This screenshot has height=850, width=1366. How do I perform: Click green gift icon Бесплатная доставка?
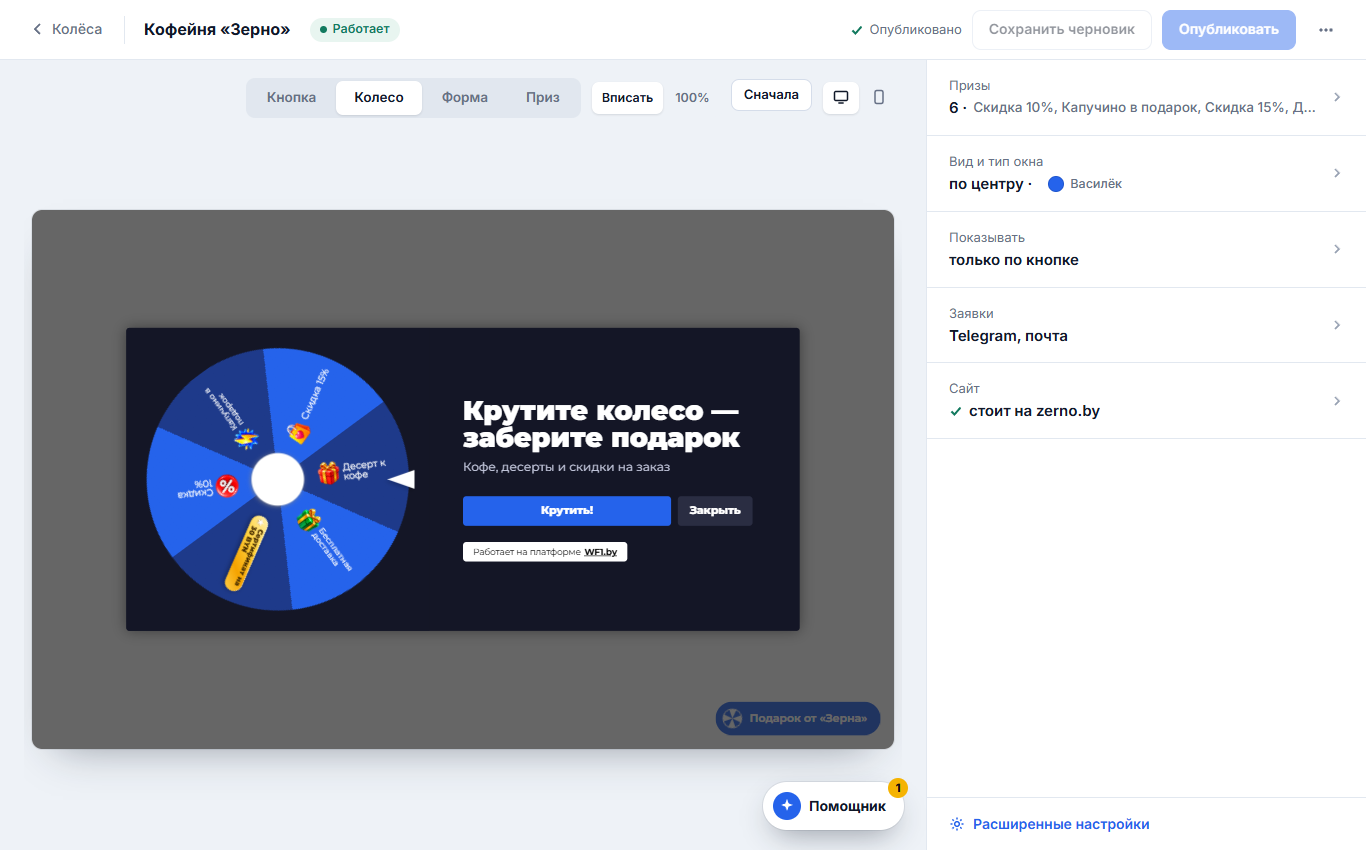tap(308, 520)
